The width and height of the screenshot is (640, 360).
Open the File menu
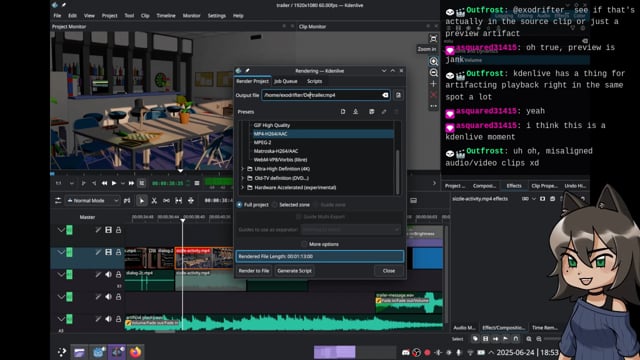(x=57, y=16)
